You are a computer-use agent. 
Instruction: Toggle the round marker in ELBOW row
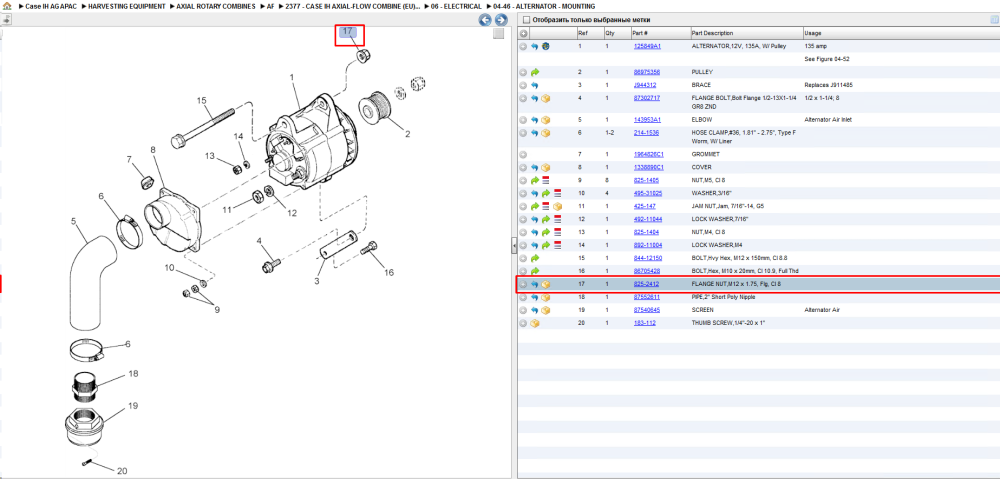[523, 120]
